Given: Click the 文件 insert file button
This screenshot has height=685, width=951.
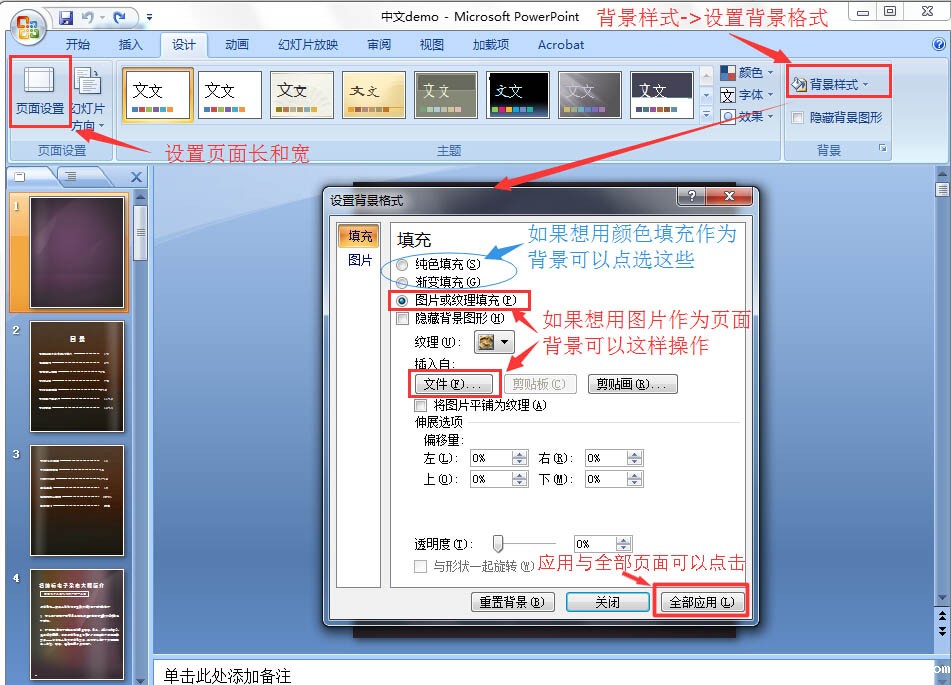Looking at the screenshot, I should [x=452, y=384].
